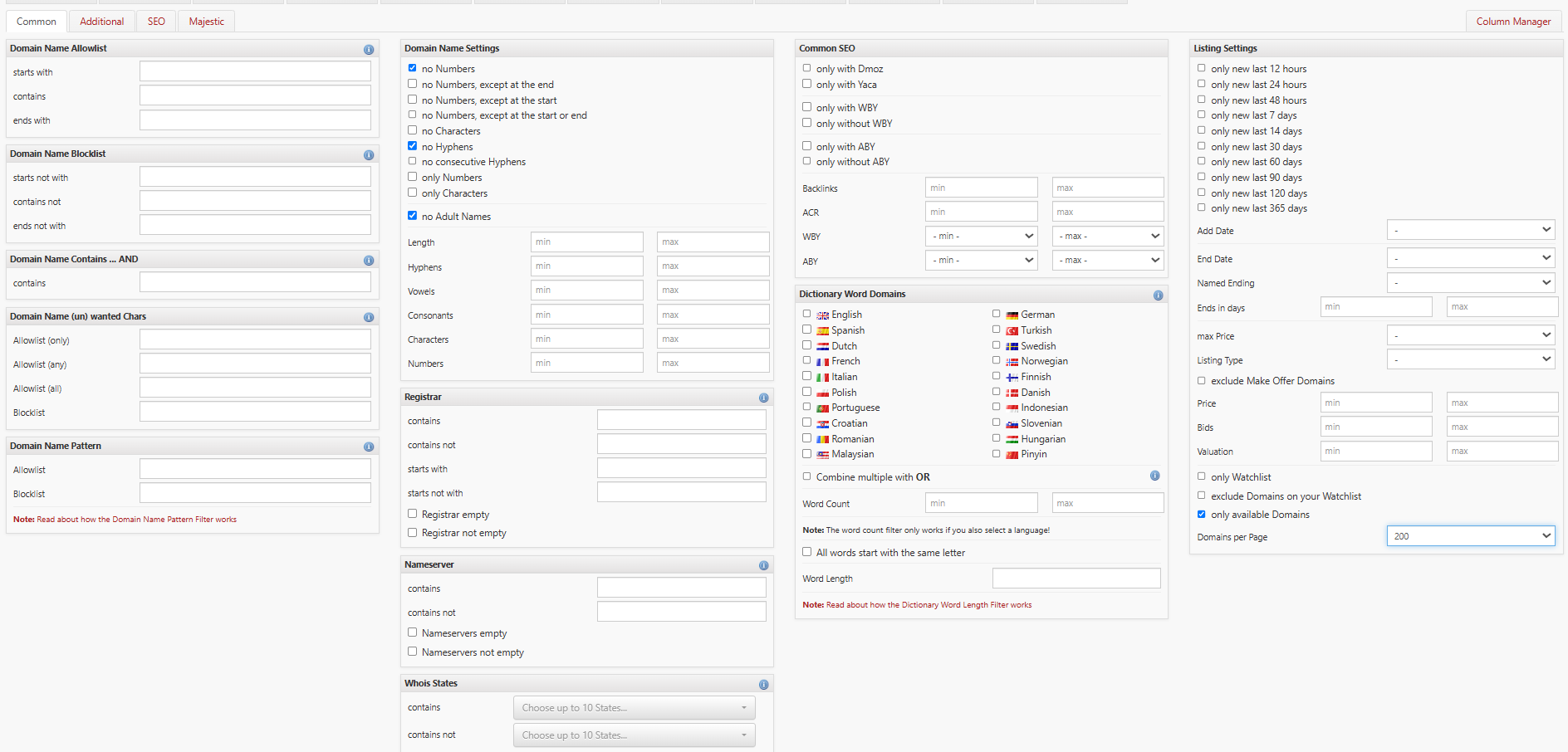
Task: Expand the Listing Type dropdown
Action: click(1470, 359)
